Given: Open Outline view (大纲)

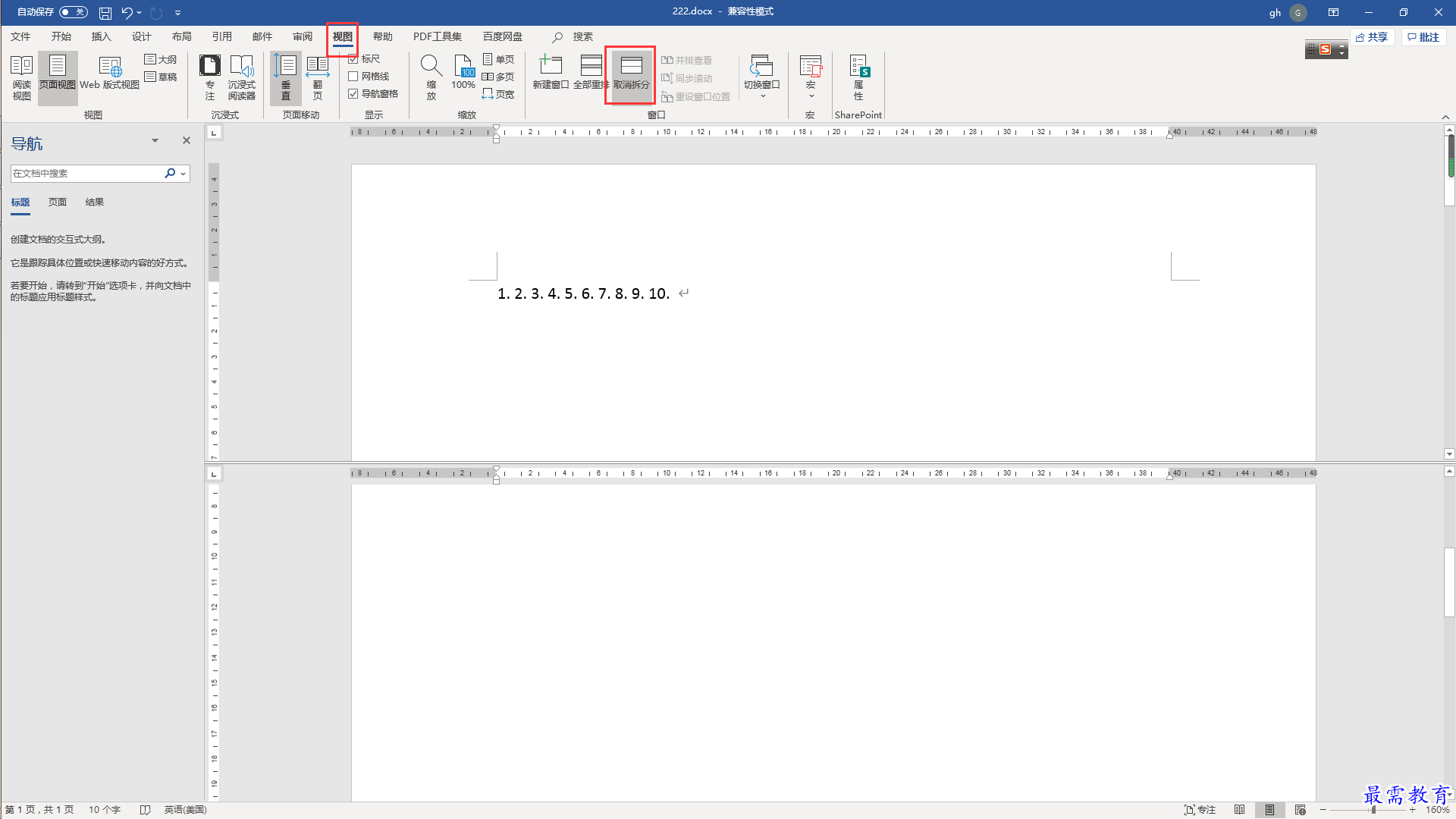Looking at the screenshot, I should pos(161,59).
